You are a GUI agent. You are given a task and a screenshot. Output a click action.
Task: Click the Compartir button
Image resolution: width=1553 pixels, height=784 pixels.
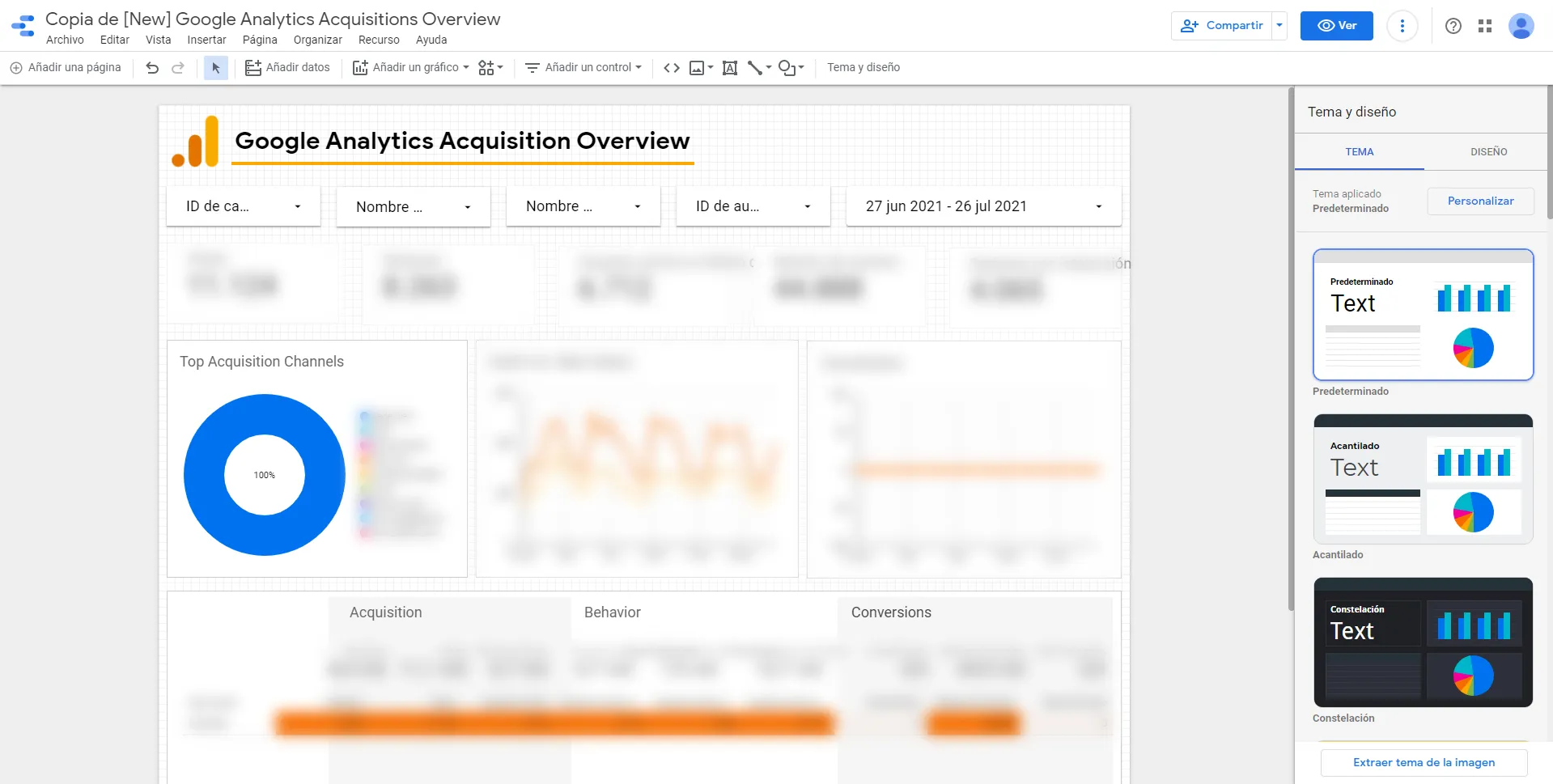click(1222, 26)
